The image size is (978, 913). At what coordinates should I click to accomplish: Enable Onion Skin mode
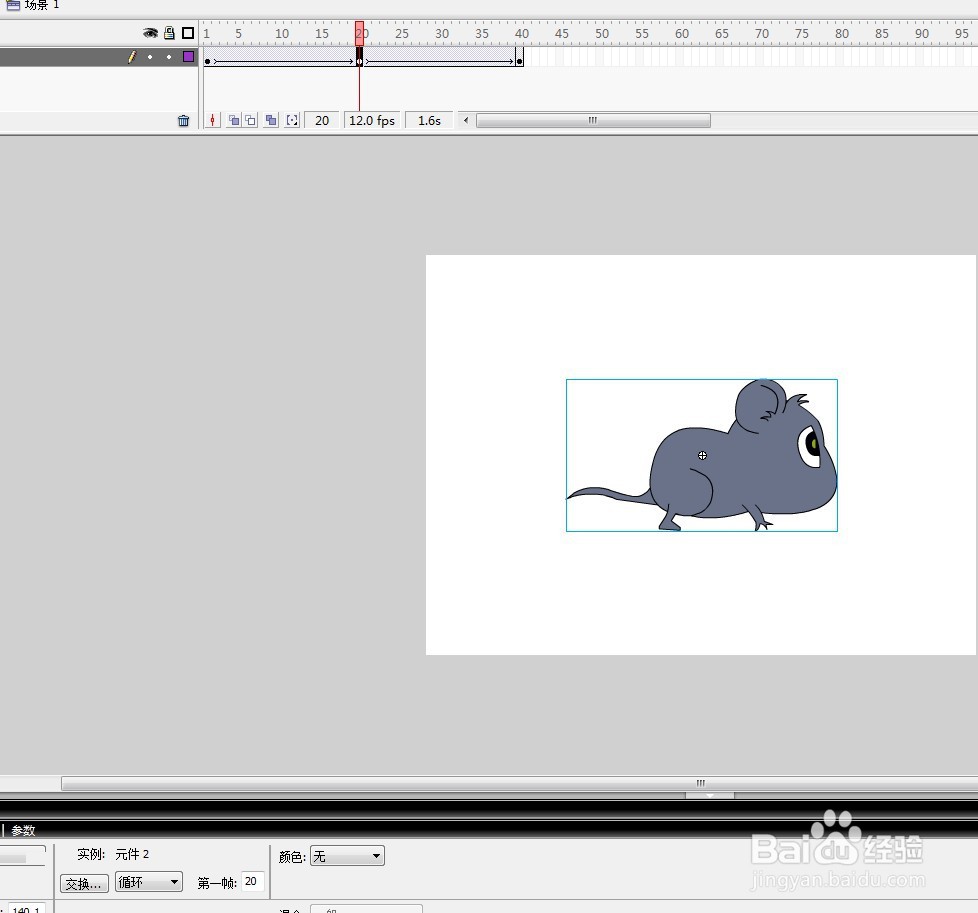coord(234,120)
